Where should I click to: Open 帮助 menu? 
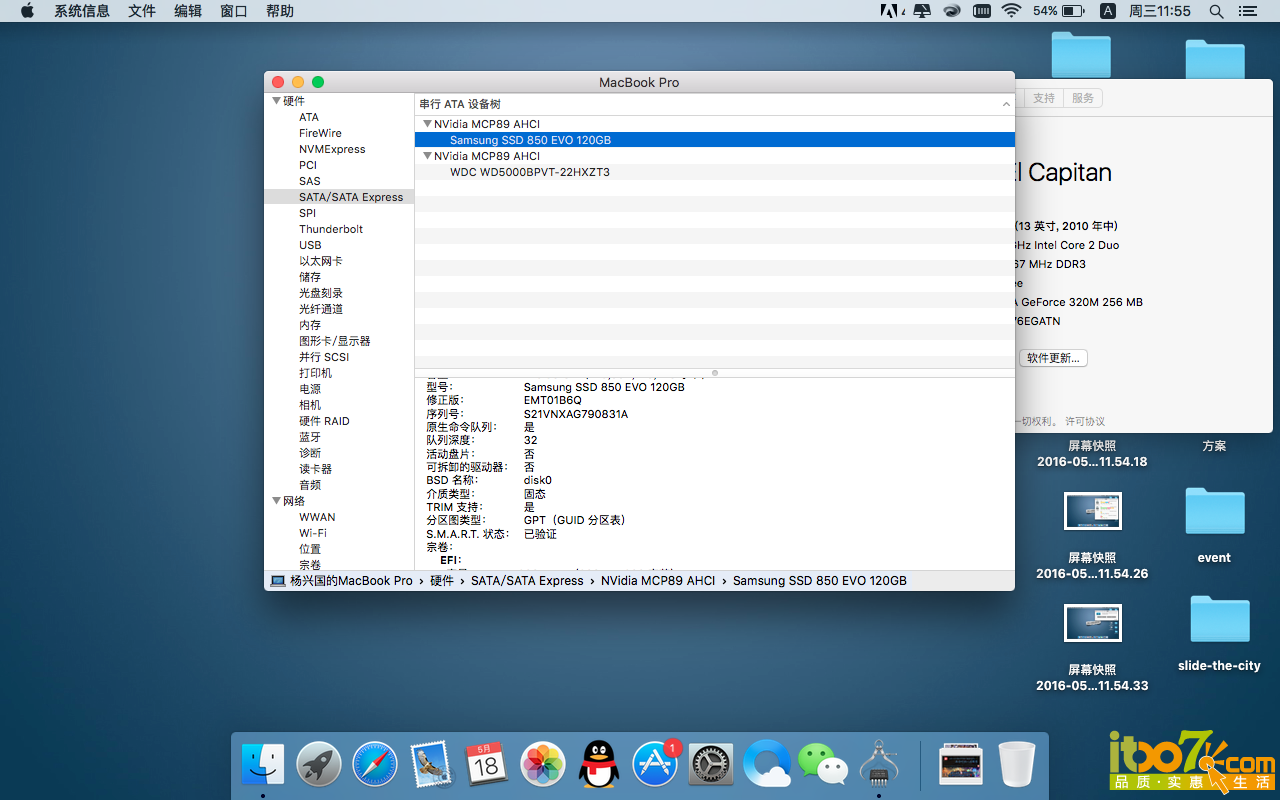tap(280, 11)
